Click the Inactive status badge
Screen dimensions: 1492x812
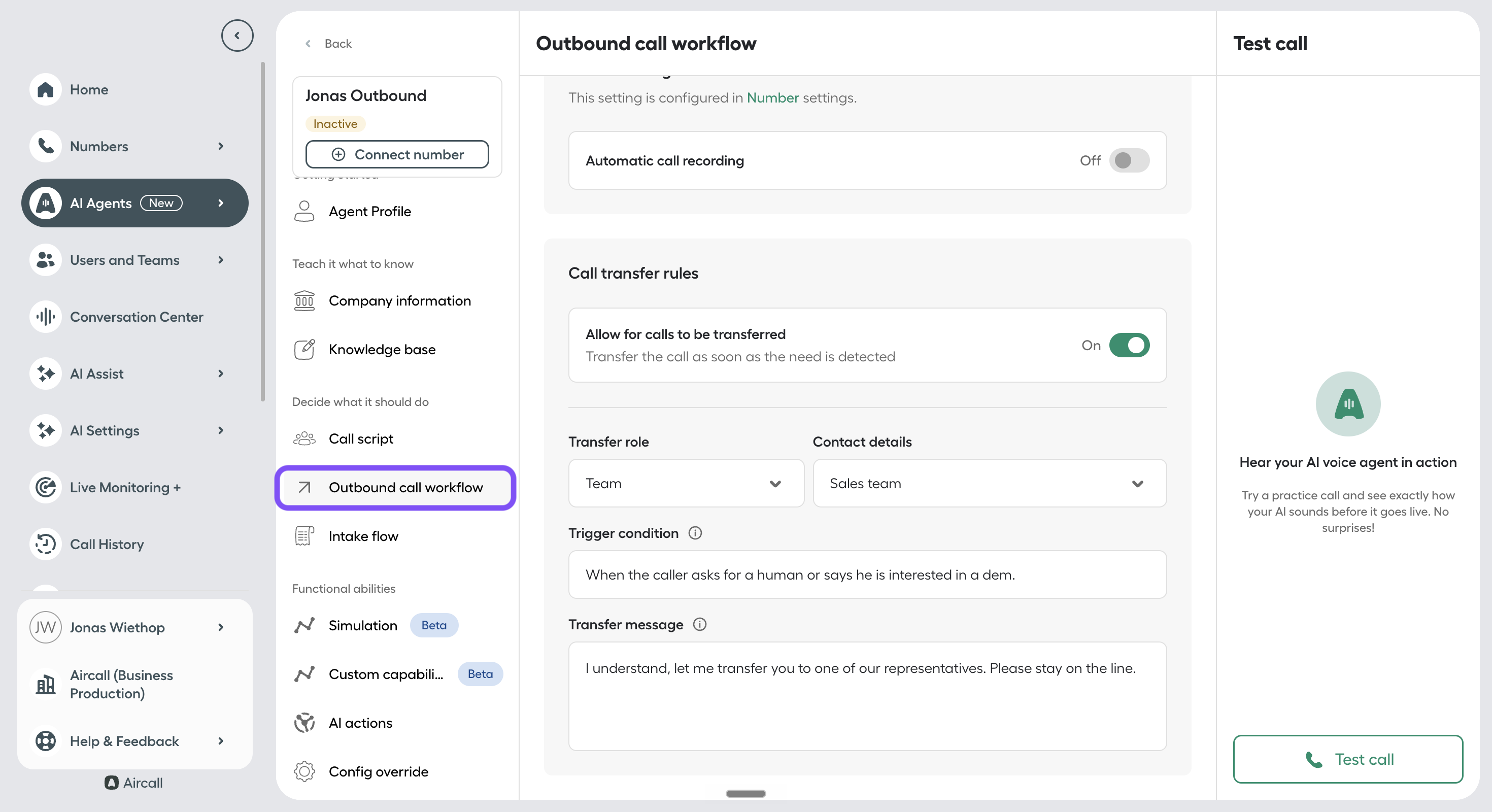[x=335, y=124]
